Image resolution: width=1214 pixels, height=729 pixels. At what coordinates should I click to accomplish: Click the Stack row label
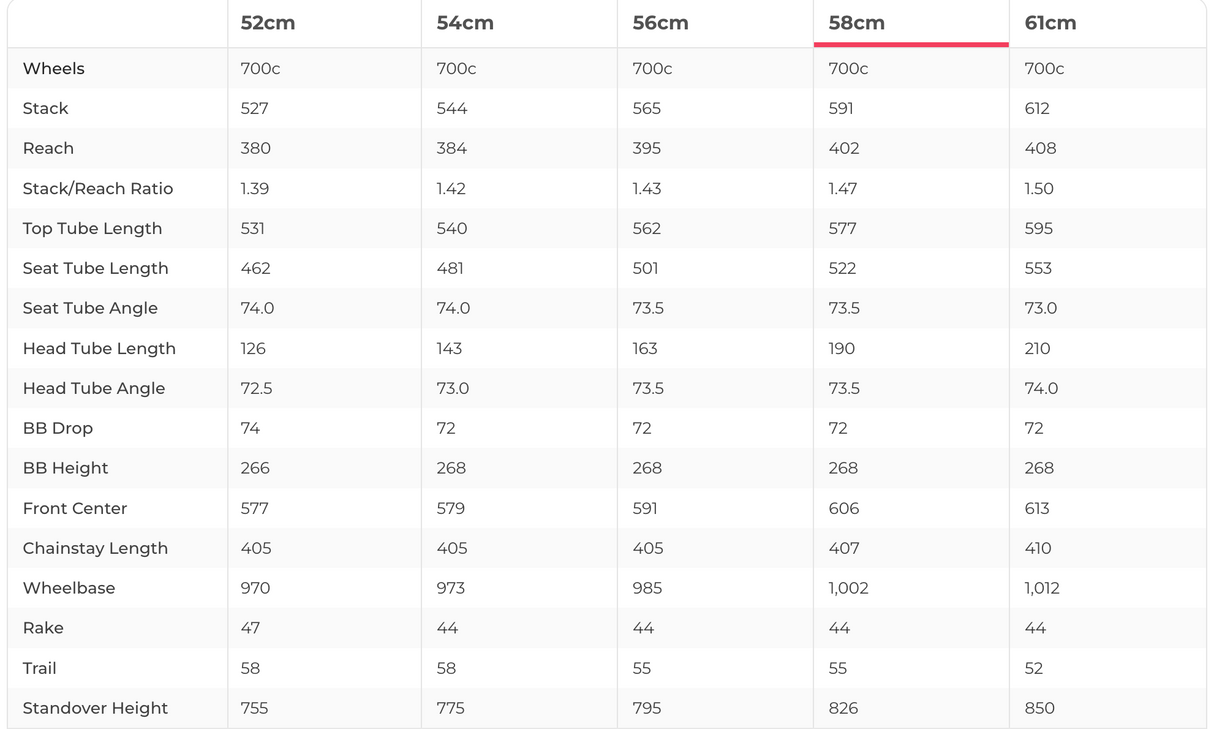[46, 108]
